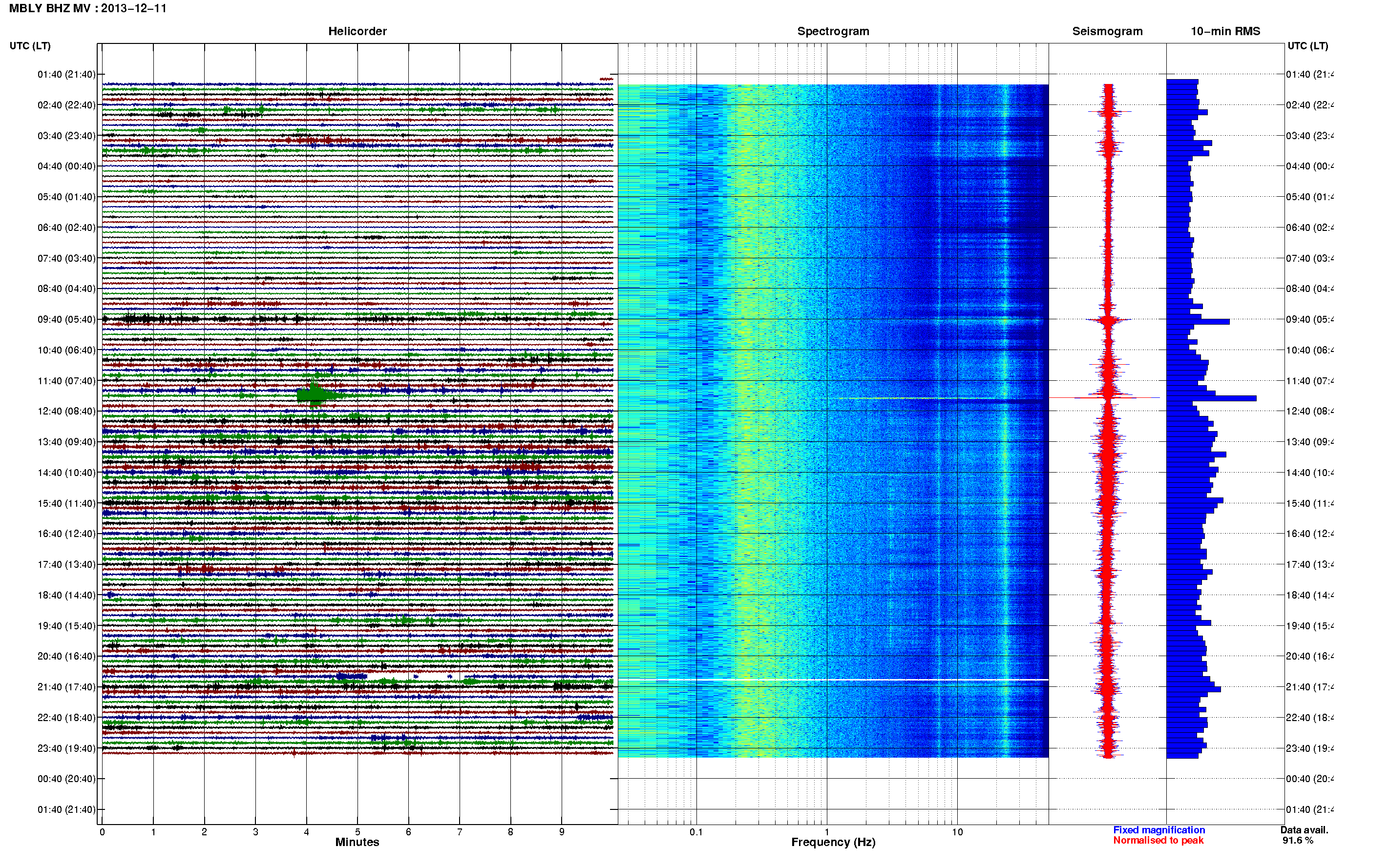Click the left '05:40 (01:40)' time label

66,197
